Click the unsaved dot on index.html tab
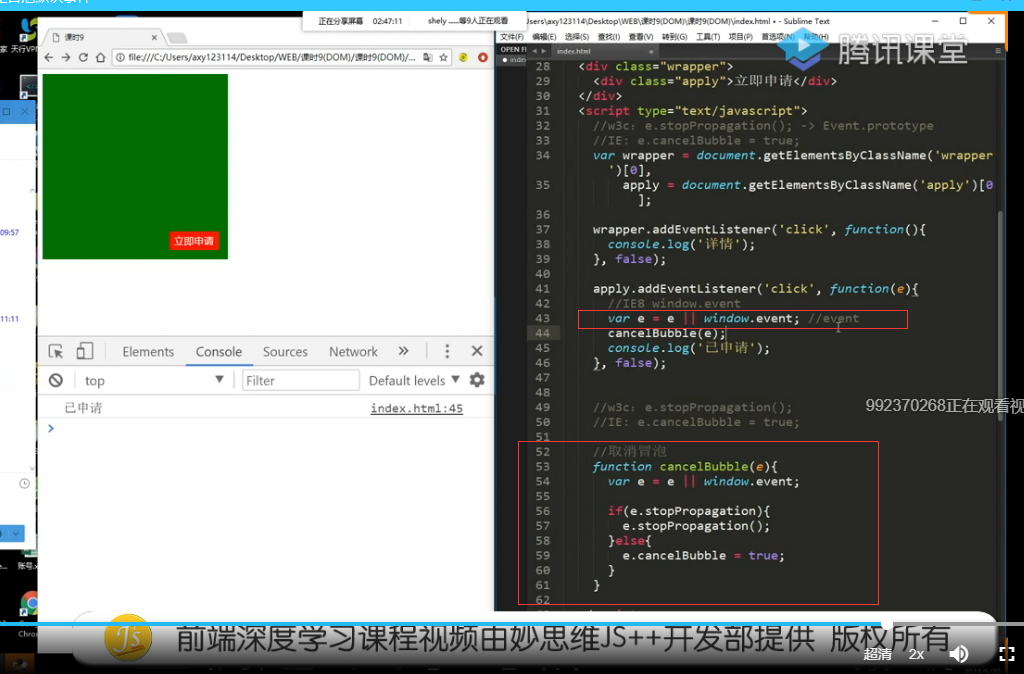This screenshot has height=674, width=1024. point(650,51)
